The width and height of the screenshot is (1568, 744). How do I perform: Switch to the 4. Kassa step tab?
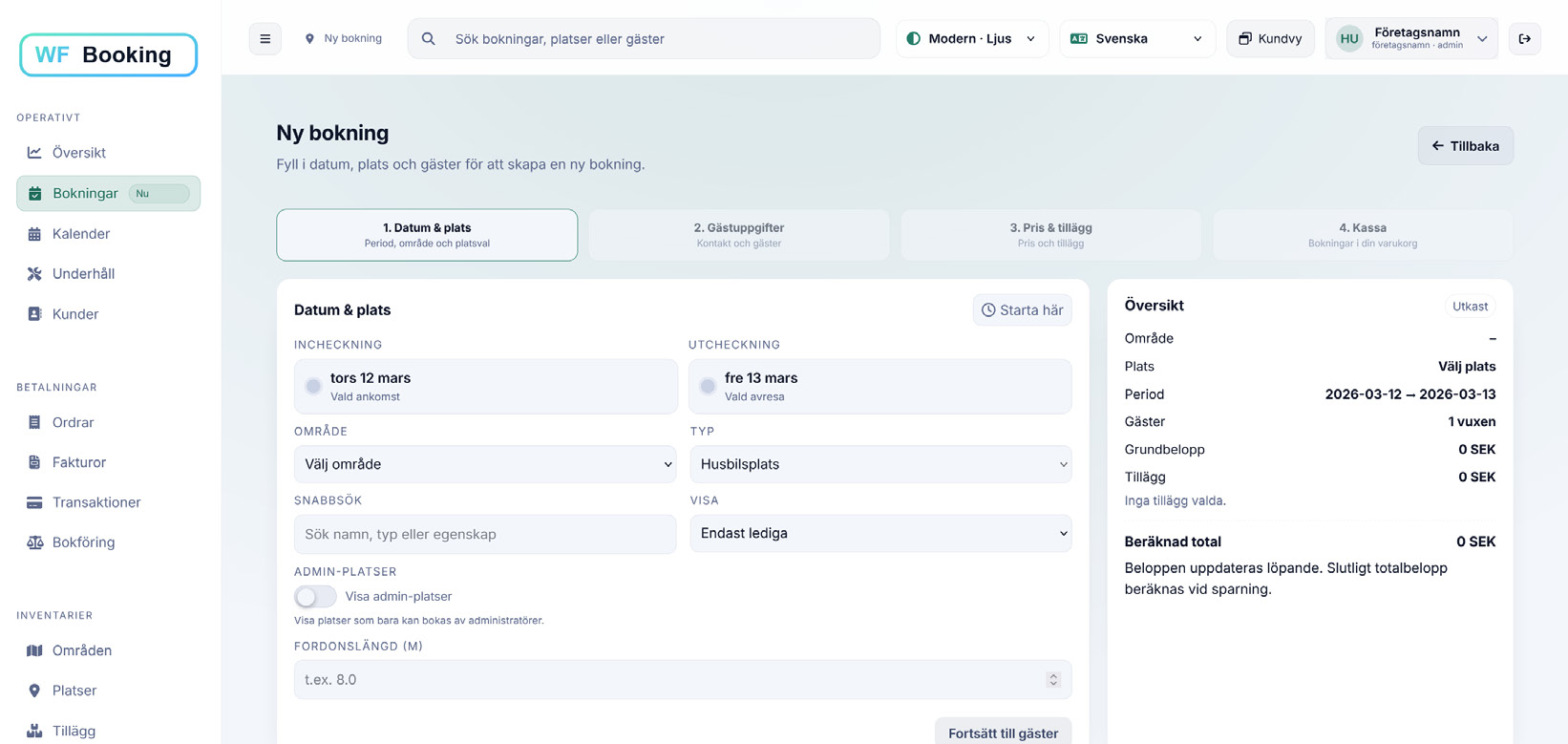click(1362, 235)
